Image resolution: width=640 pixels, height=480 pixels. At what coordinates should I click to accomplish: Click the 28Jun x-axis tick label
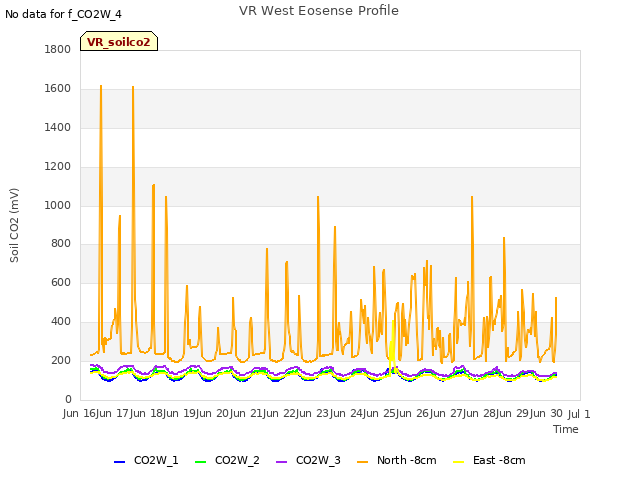497,413
